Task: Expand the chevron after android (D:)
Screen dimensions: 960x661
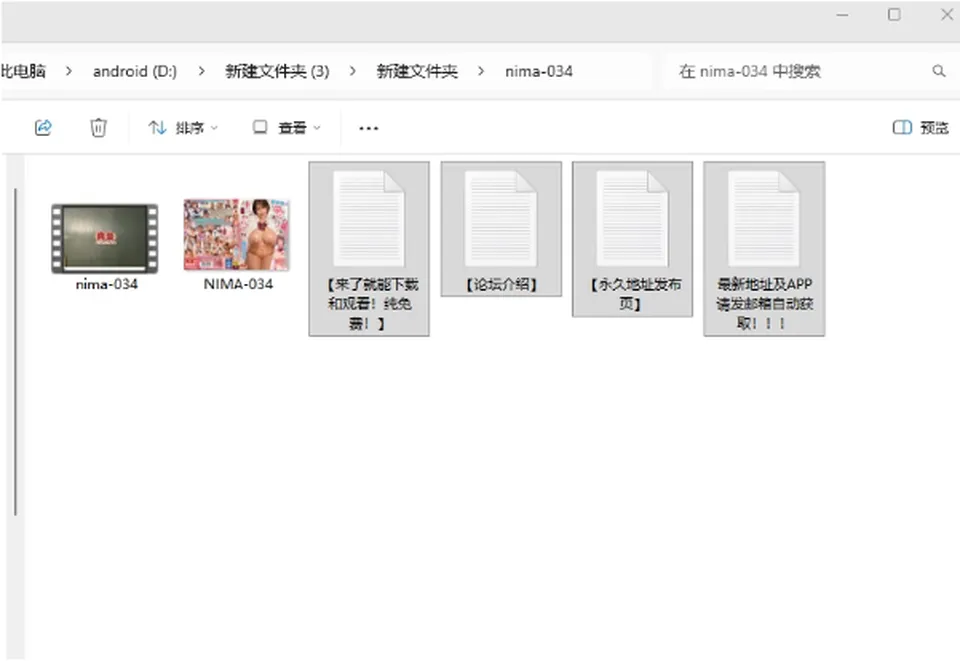Action: pyautogui.click(x=201, y=71)
